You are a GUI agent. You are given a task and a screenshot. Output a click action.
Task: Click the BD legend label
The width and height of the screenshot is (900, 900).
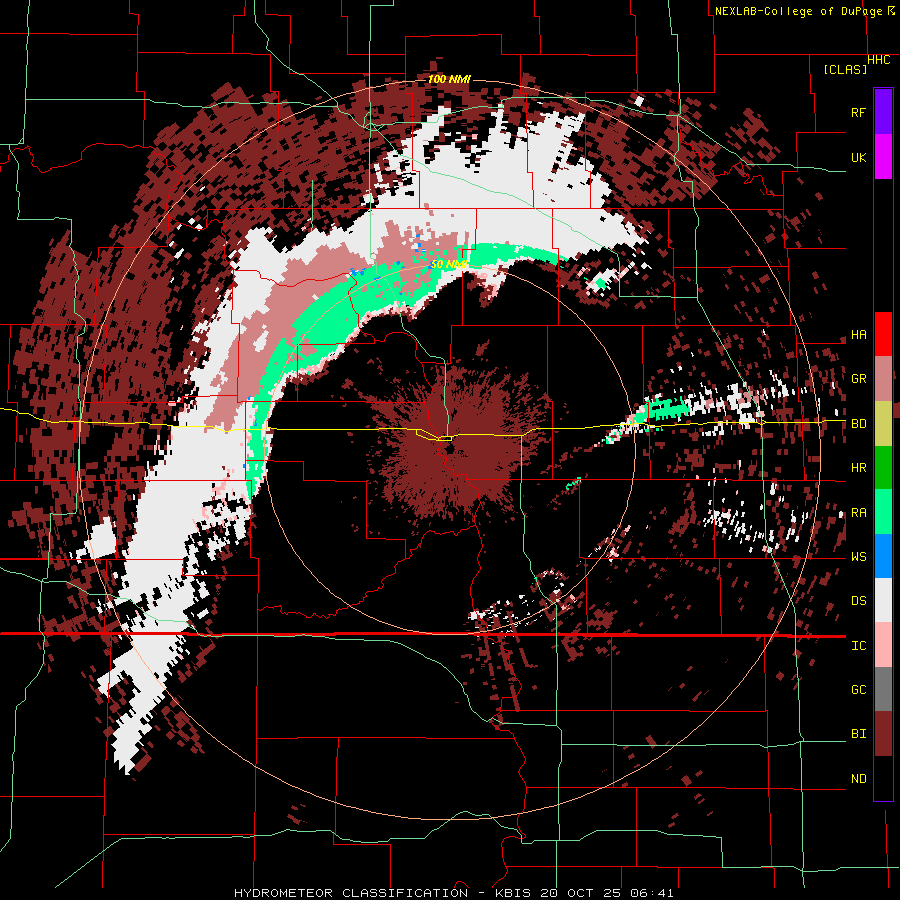click(x=858, y=424)
